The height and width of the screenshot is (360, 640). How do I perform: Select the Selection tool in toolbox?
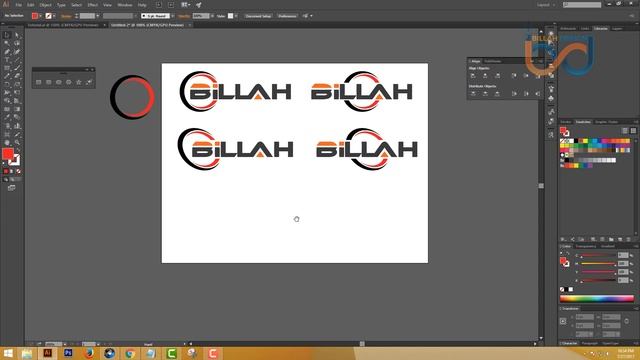pos(7,35)
